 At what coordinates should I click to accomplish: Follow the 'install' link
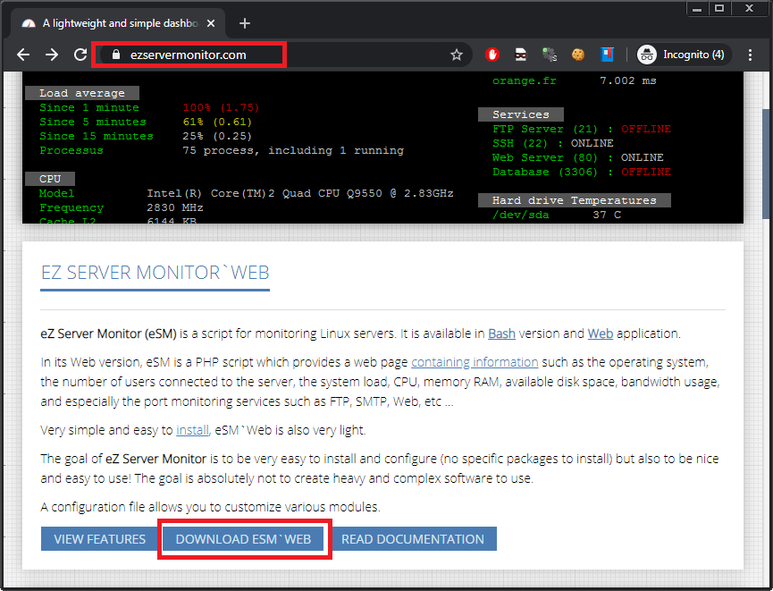coord(192,430)
